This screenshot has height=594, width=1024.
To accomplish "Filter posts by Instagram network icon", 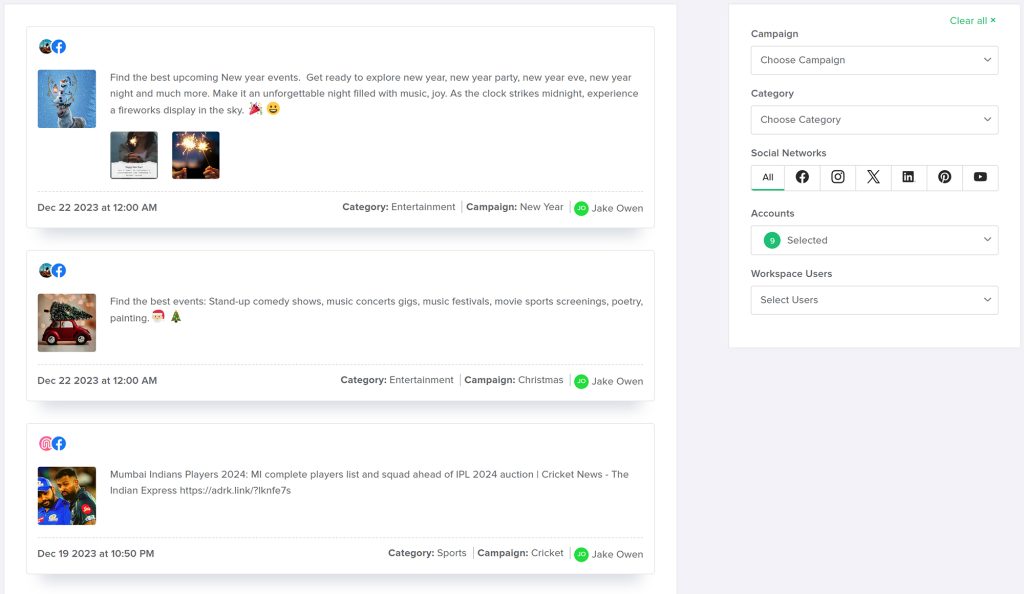I will tap(838, 177).
